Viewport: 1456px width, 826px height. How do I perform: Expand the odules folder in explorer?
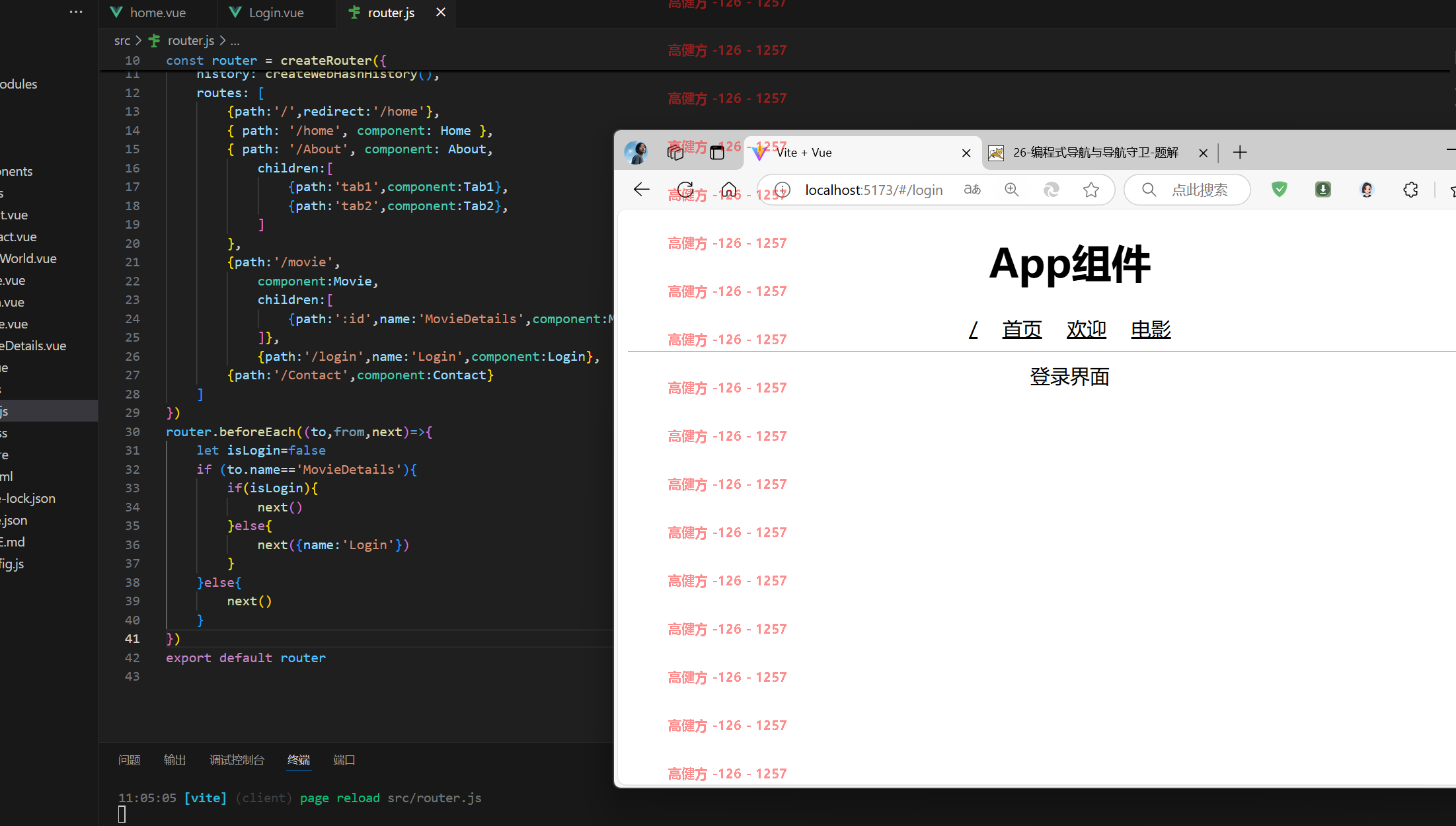[19, 84]
